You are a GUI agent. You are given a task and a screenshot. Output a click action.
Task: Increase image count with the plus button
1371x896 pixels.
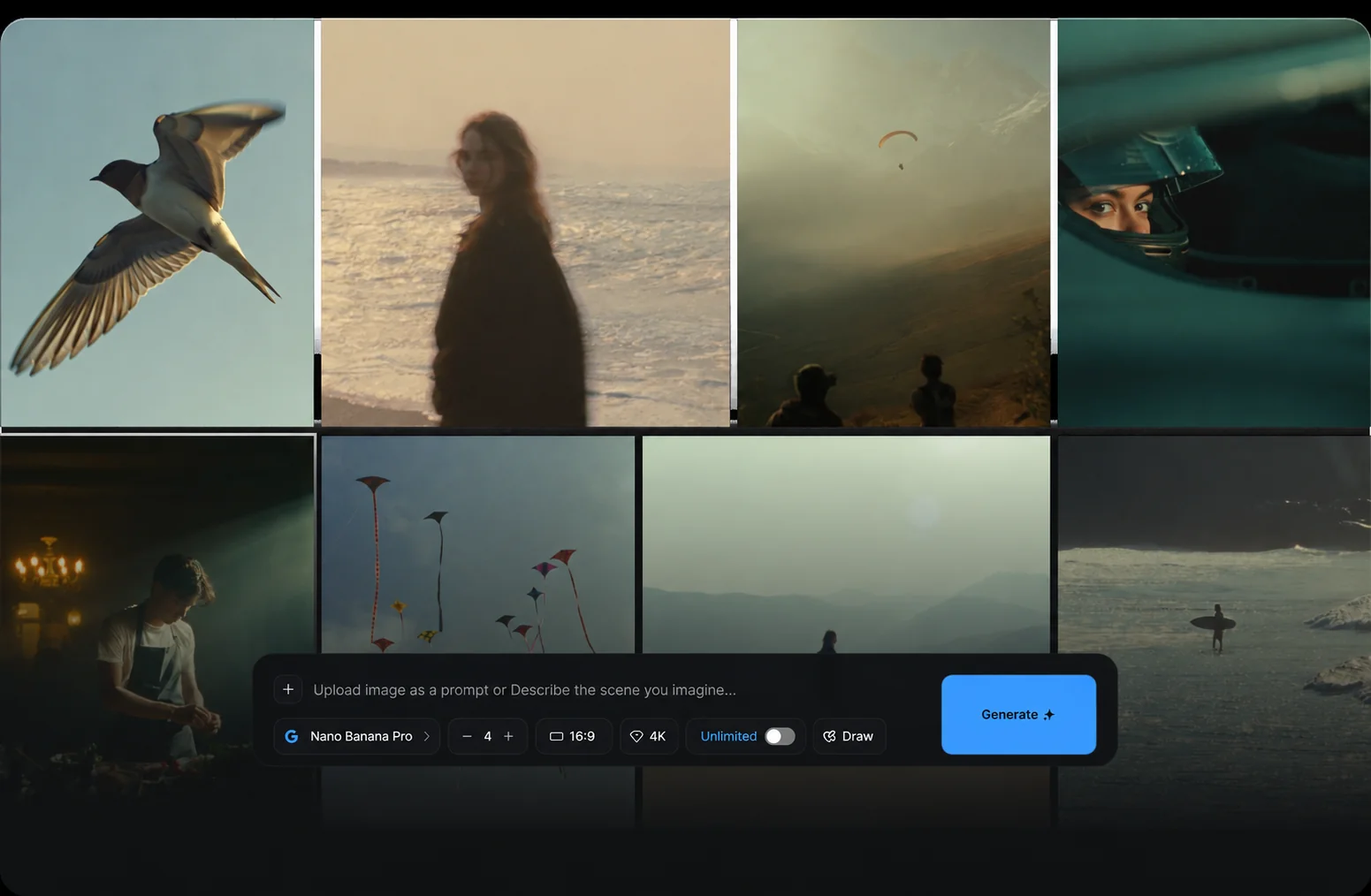pyautogui.click(x=508, y=736)
